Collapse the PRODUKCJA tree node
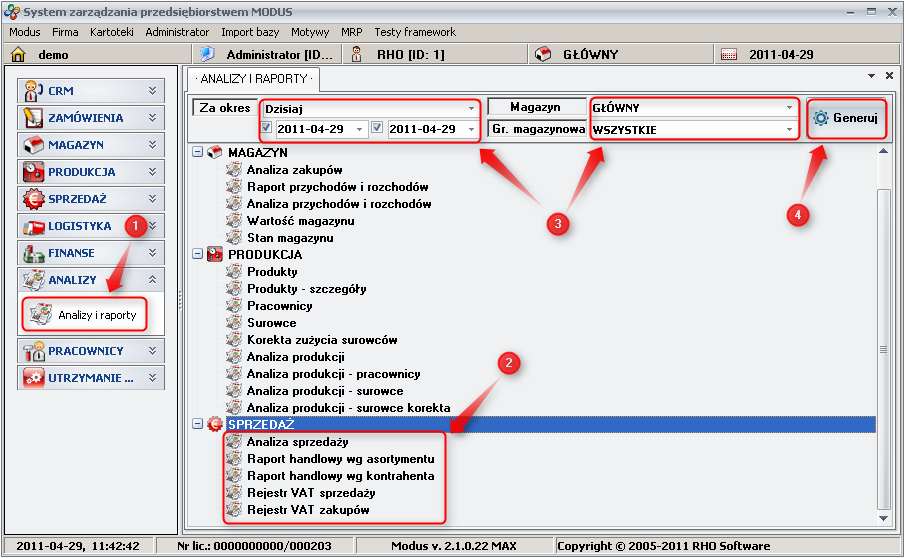The height and width of the screenshot is (558, 905). pos(197,254)
